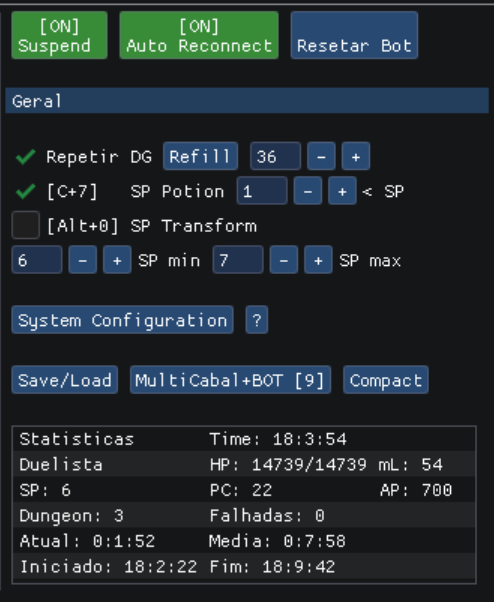Click the Falhadas: 0 counter

pyautogui.click(x=267, y=516)
